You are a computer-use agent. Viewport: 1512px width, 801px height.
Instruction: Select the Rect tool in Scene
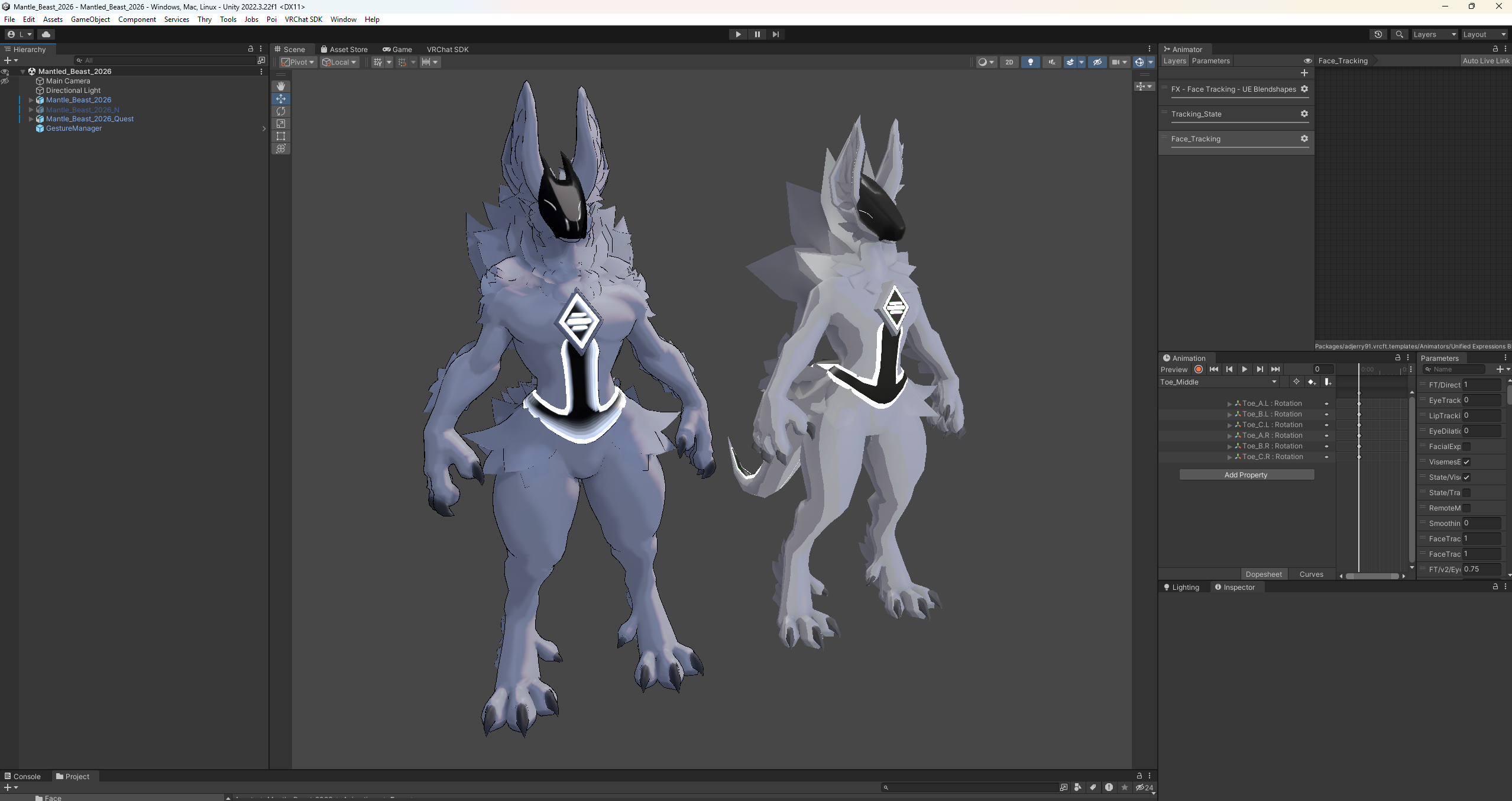point(281,136)
